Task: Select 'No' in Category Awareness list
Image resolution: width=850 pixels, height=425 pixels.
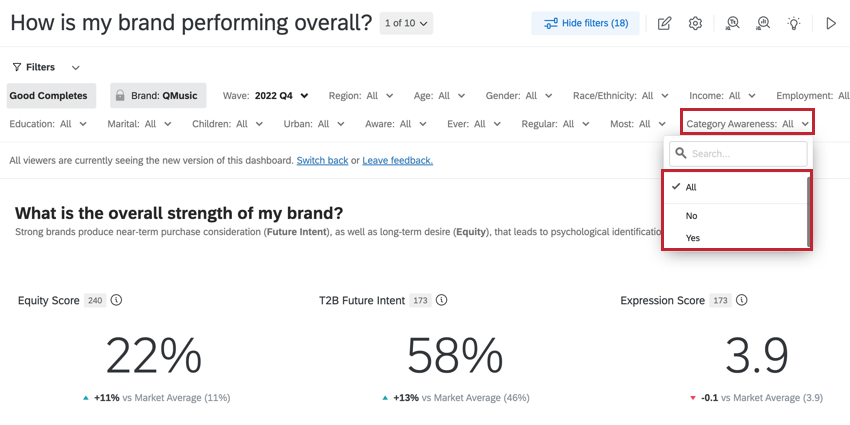Action: [x=691, y=216]
